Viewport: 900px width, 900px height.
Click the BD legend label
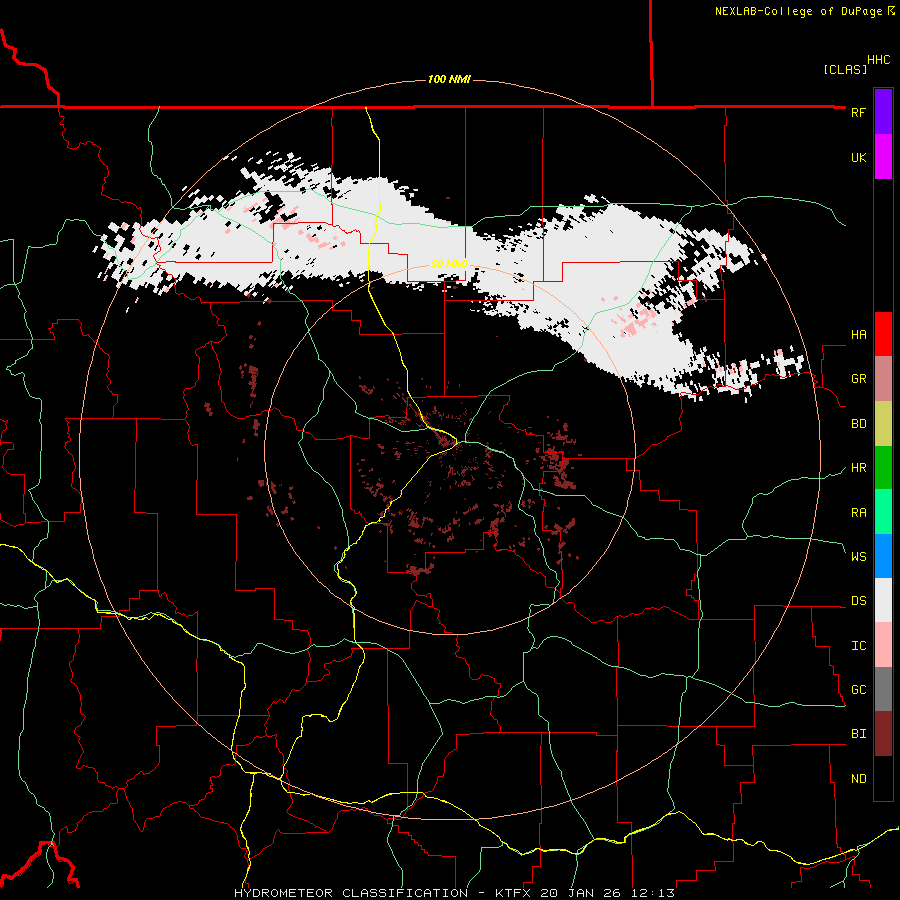858,424
